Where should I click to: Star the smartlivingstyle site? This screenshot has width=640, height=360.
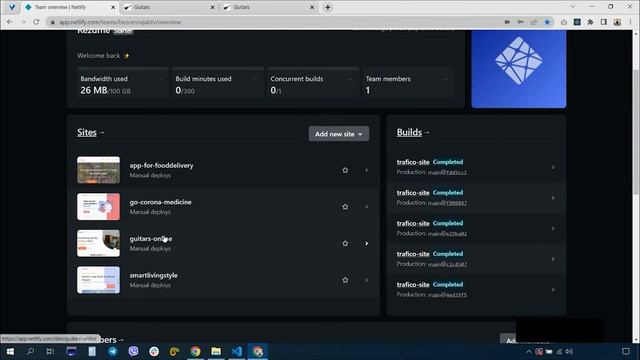[x=345, y=280]
